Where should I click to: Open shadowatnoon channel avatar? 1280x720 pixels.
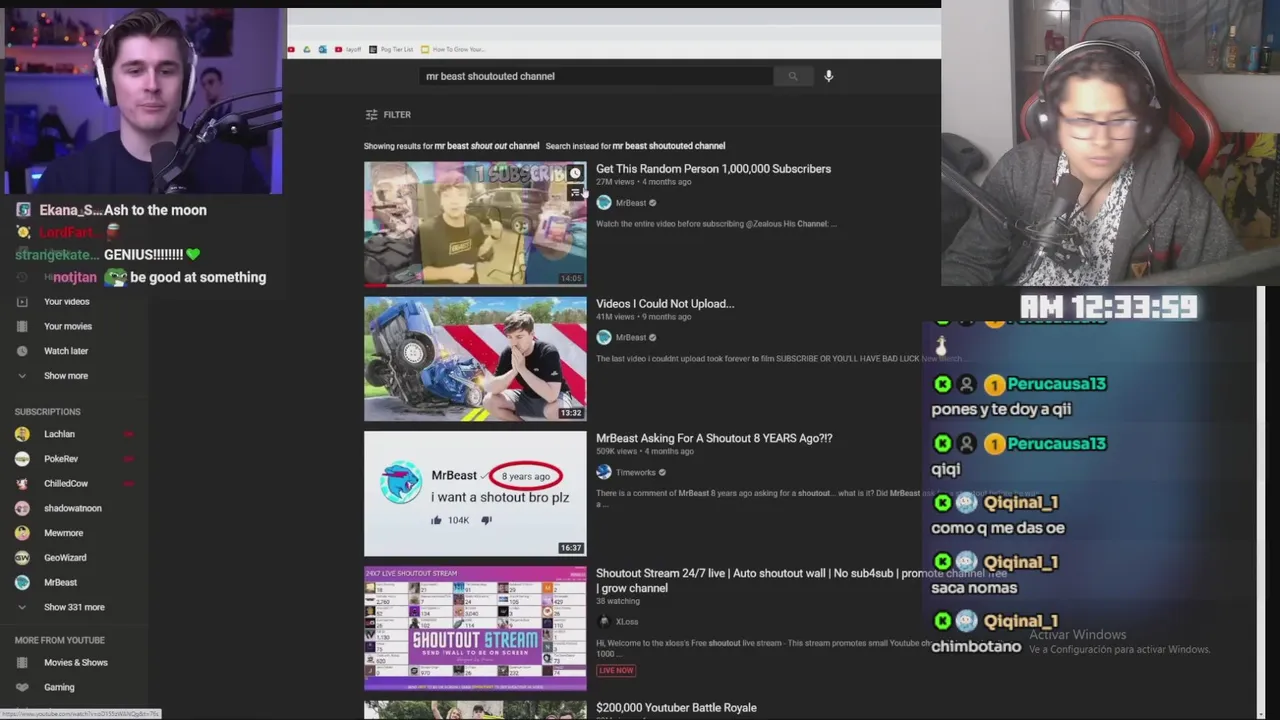[22, 508]
